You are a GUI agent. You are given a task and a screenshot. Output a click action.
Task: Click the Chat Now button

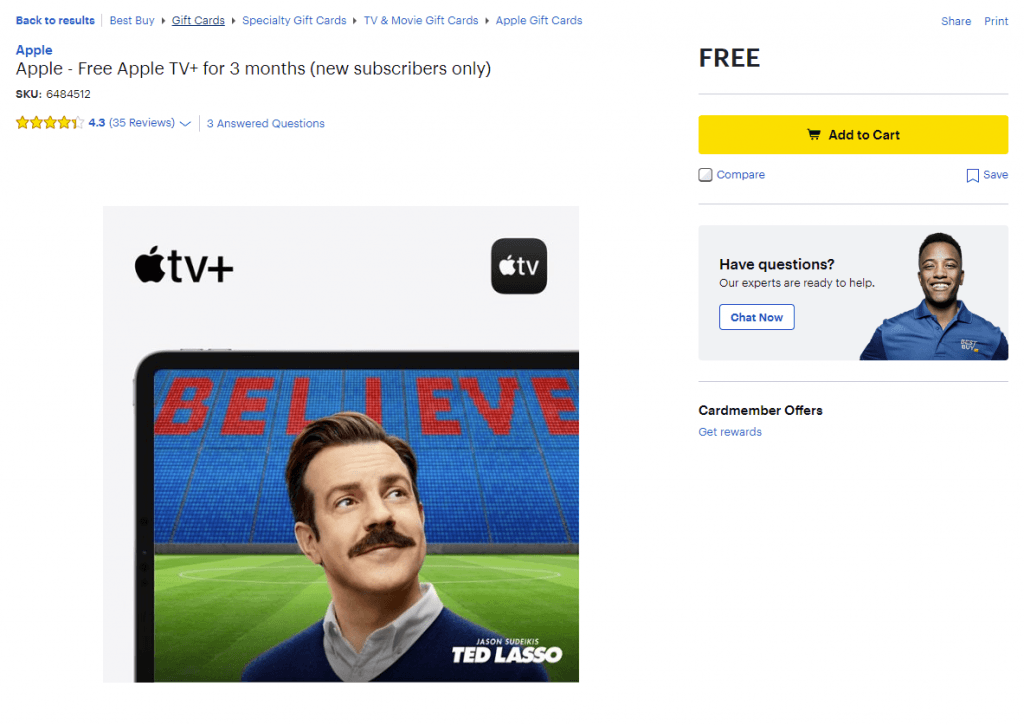click(x=756, y=317)
